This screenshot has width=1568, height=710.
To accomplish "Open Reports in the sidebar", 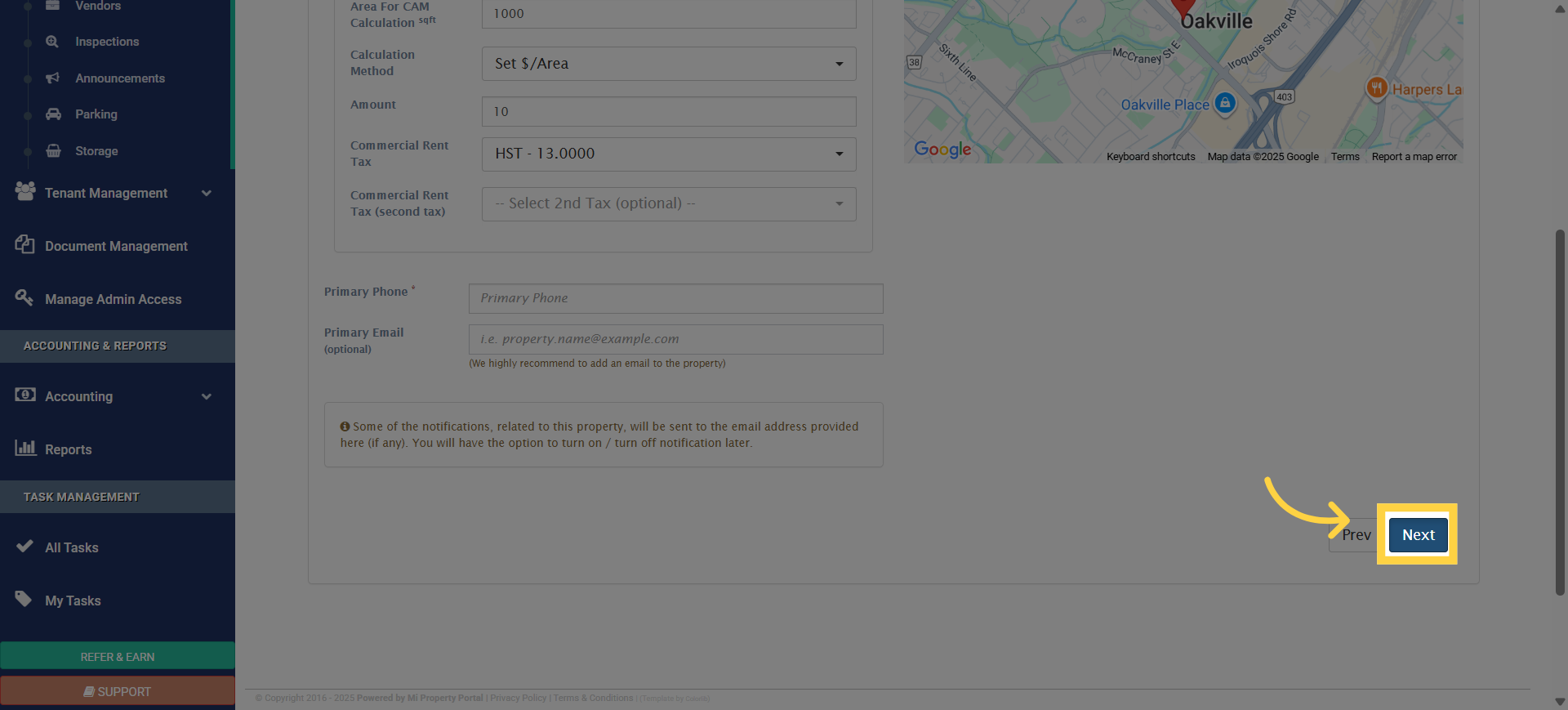I will point(69,449).
